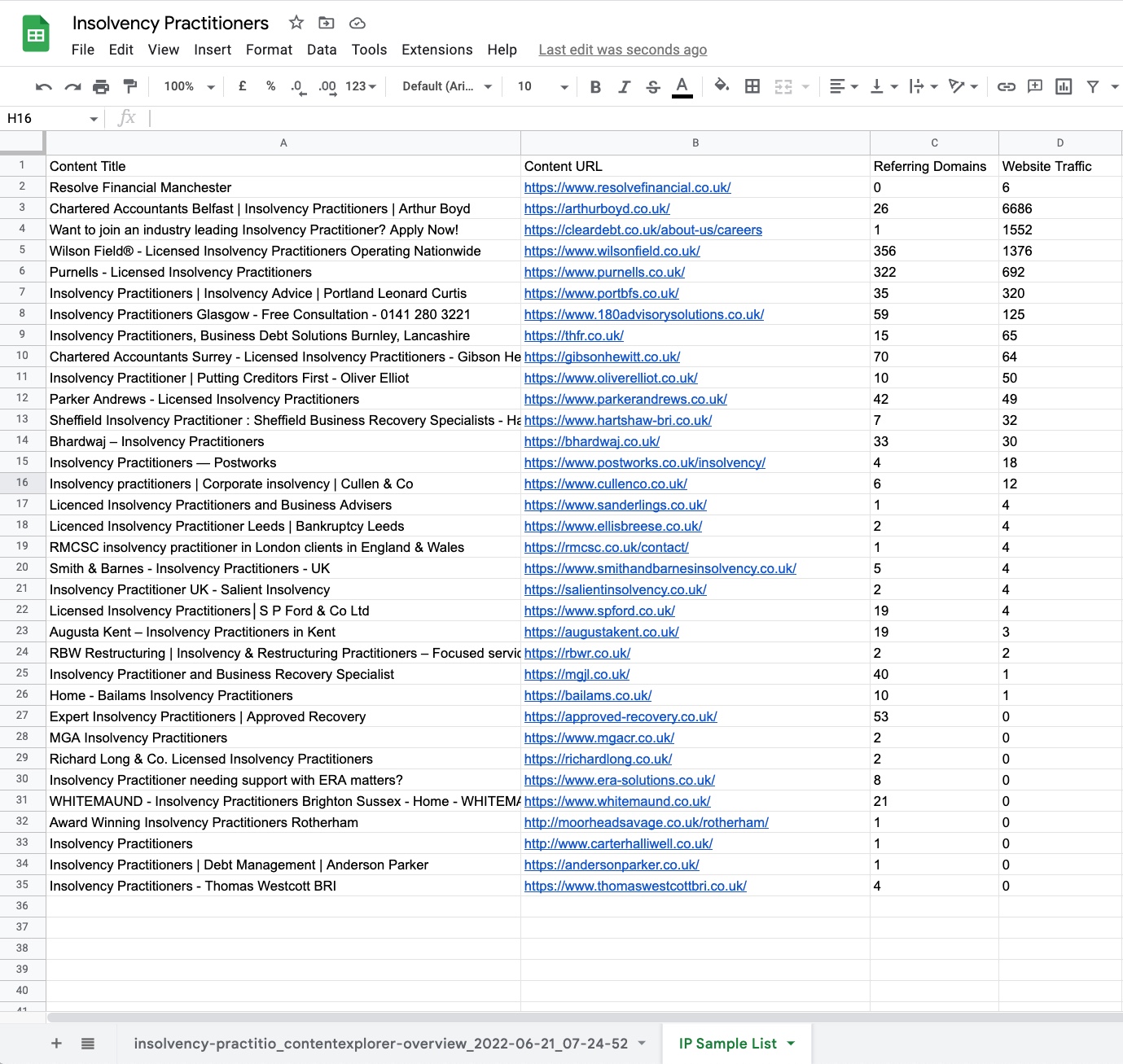Click the borders icon

752,86
